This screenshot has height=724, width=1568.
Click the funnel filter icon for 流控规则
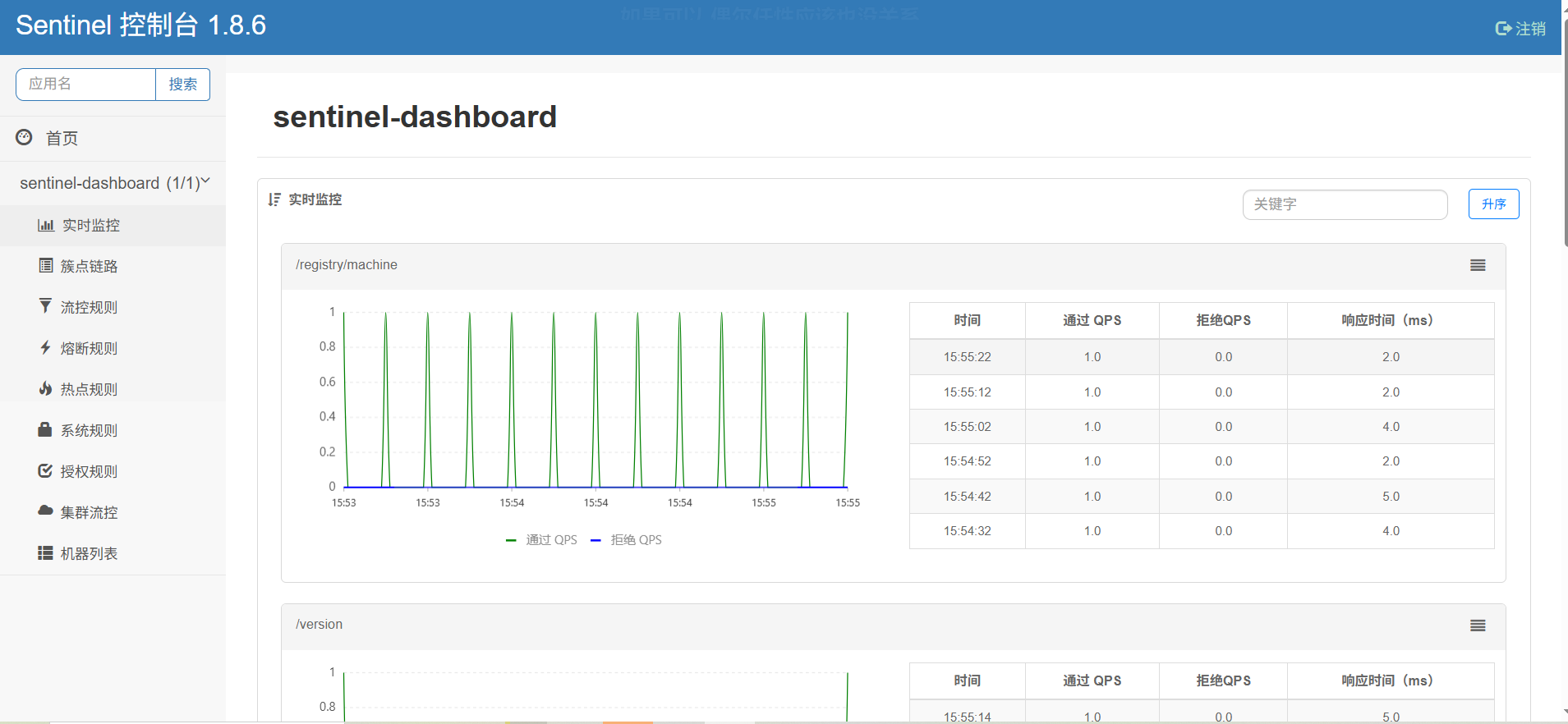(x=45, y=306)
